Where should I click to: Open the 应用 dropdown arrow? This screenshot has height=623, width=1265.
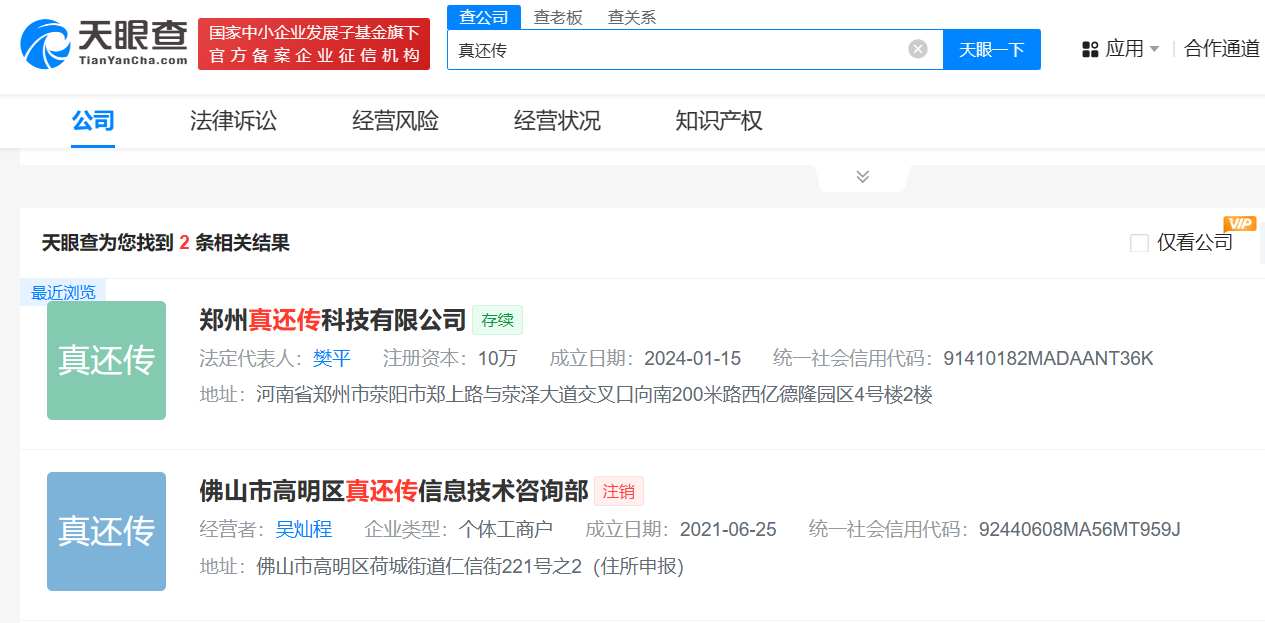point(1156,48)
